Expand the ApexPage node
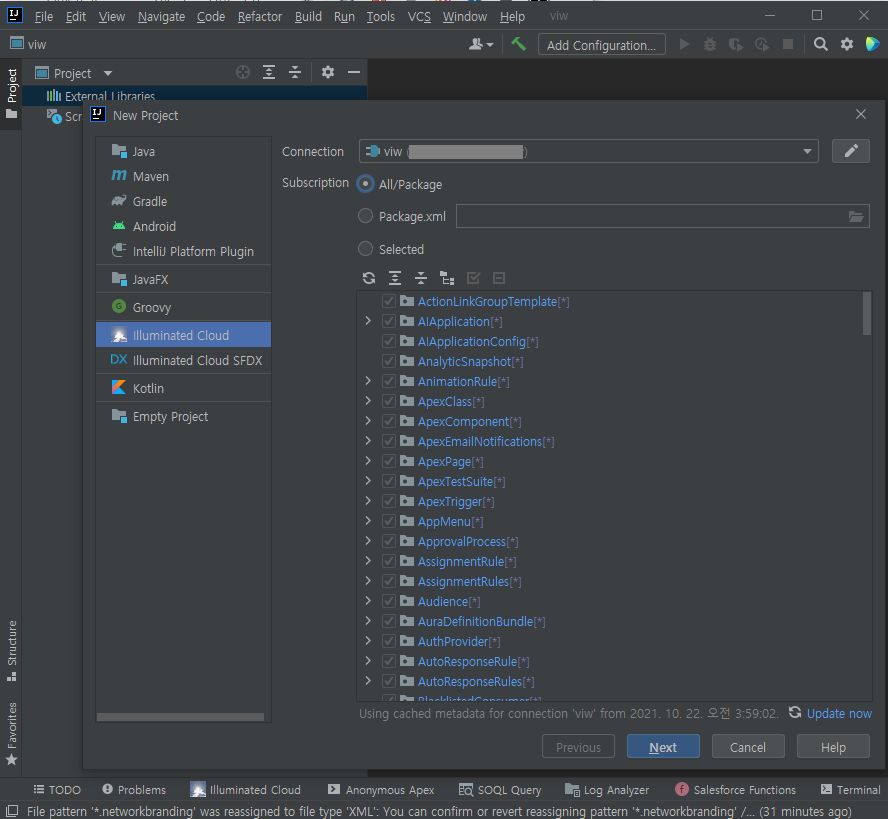Screen dimensions: 888x819 pyautogui.click(x=368, y=461)
